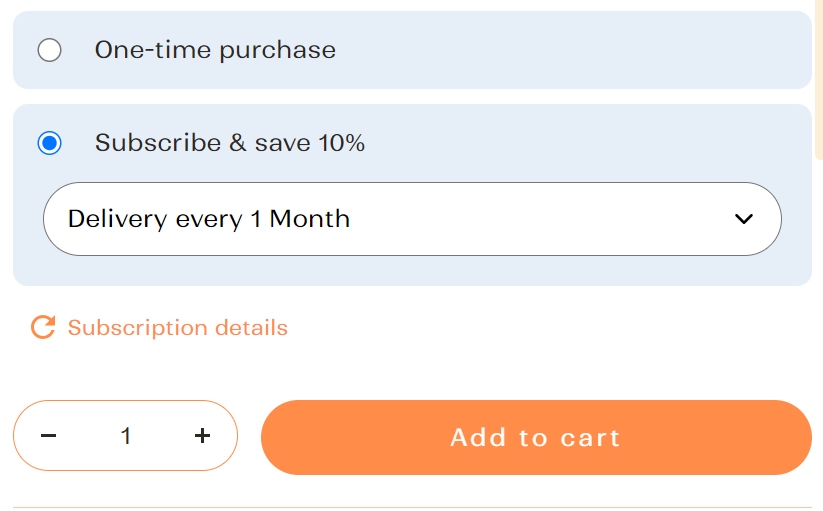This screenshot has height=511, width=823.
Task: Open the Delivery every 1 Month dropdown
Action: click(412, 219)
